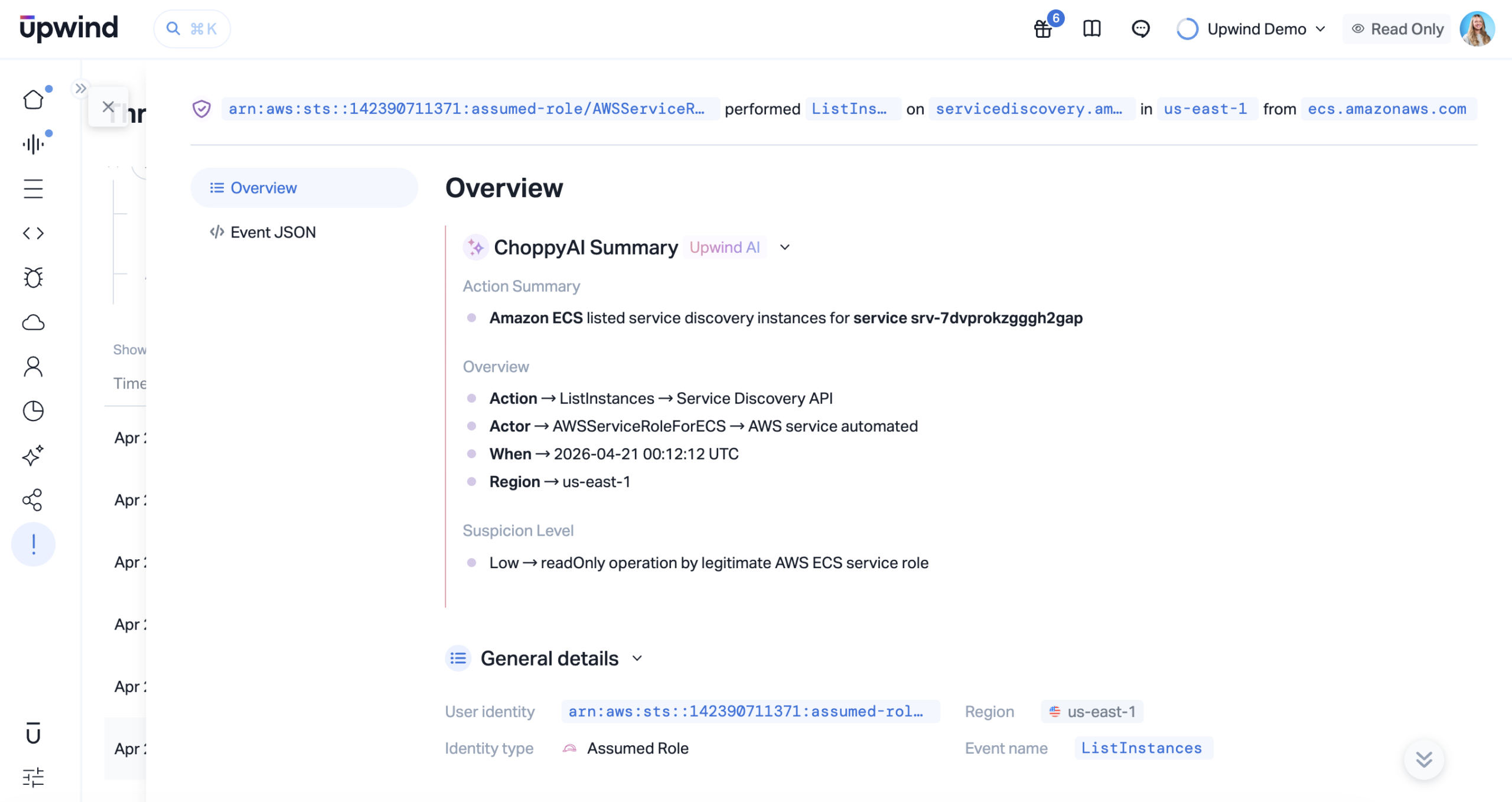Click the Upwind AI tag
This screenshot has height=802, width=1512.
725,247
